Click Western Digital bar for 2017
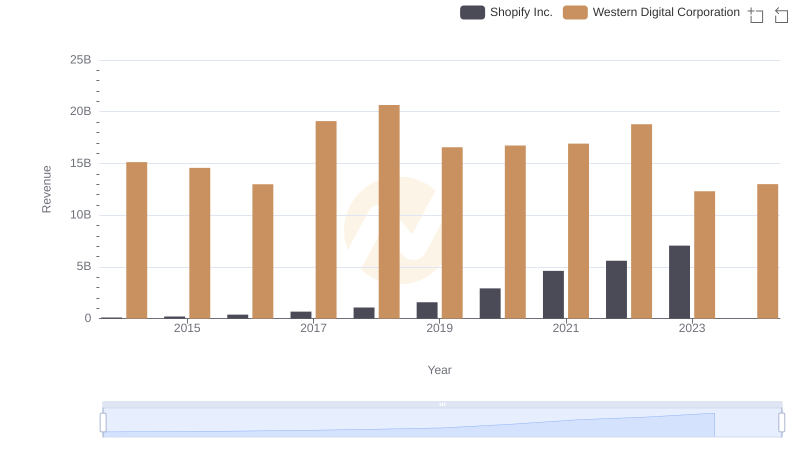The image size is (800, 461). pyautogui.click(x=326, y=220)
